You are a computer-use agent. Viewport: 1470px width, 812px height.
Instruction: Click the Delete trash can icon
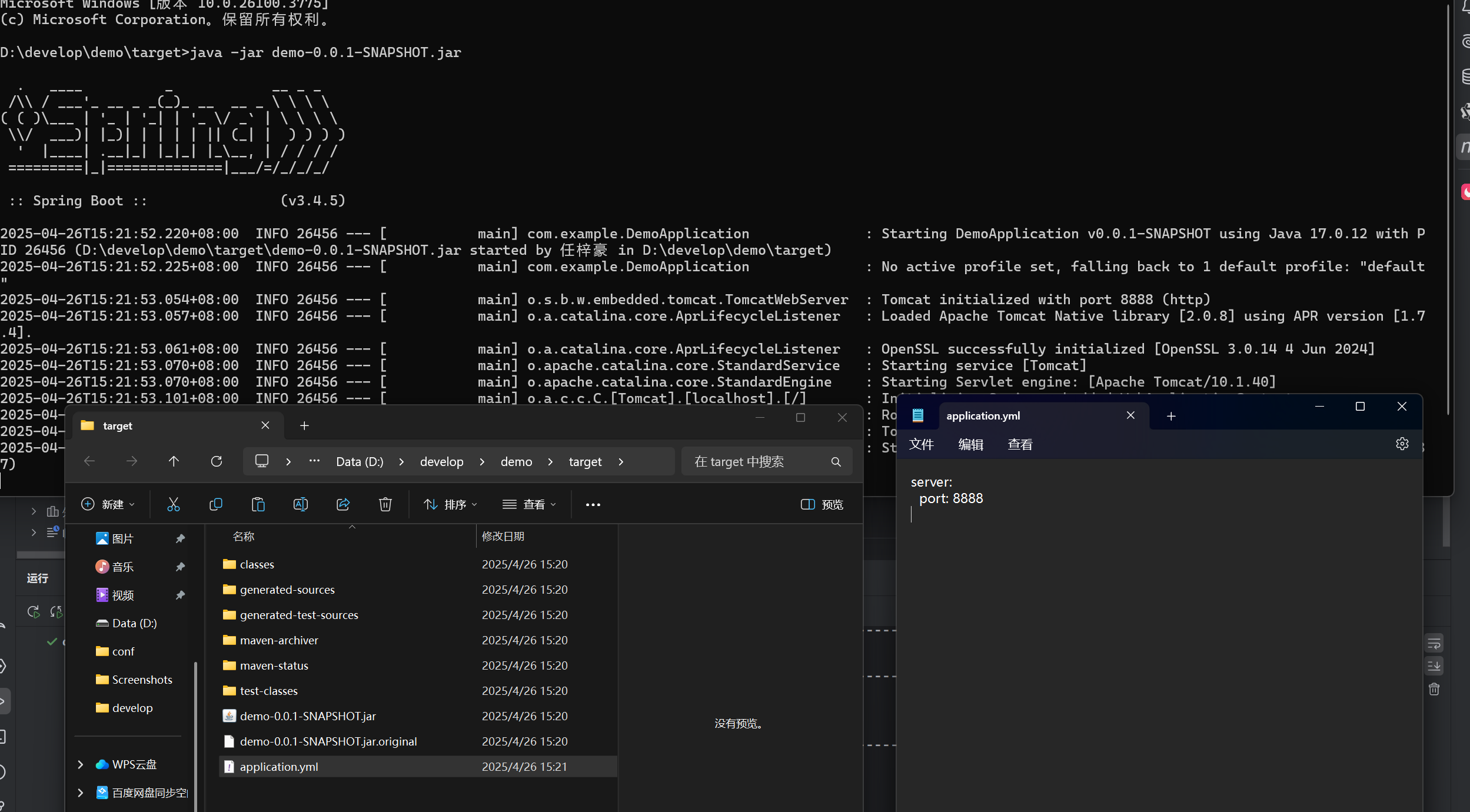click(385, 504)
